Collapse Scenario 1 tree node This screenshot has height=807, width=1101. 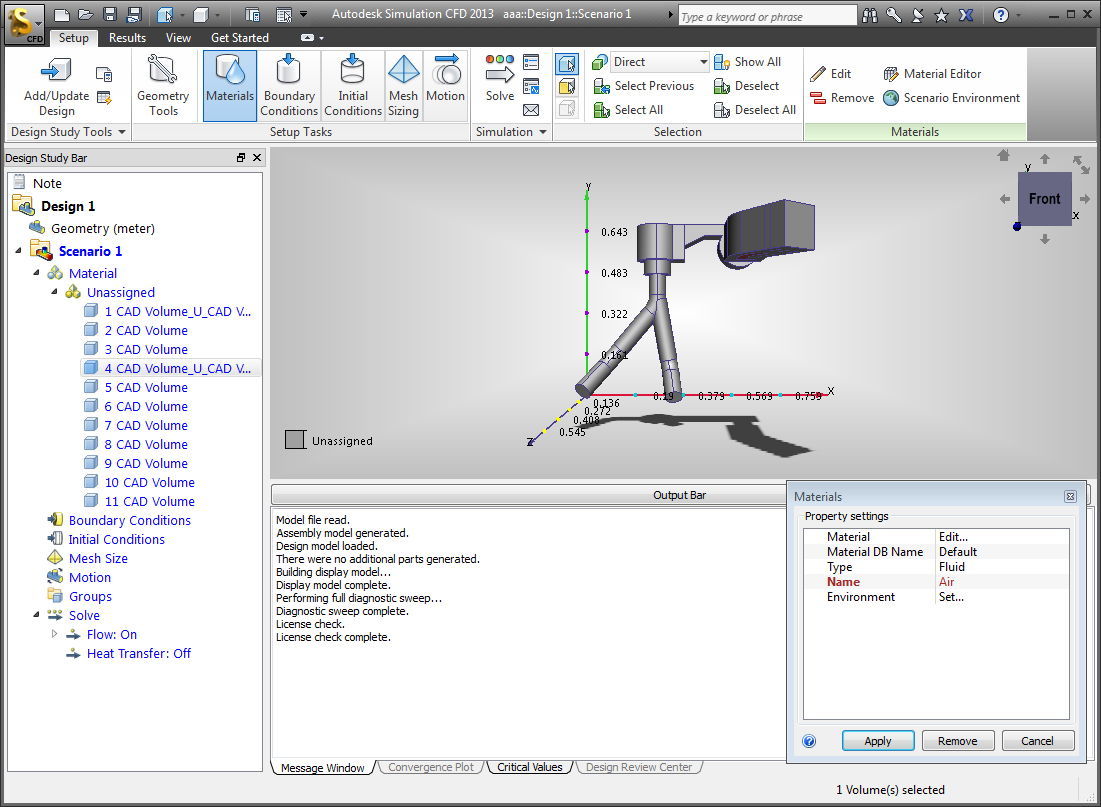pos(18,251)
